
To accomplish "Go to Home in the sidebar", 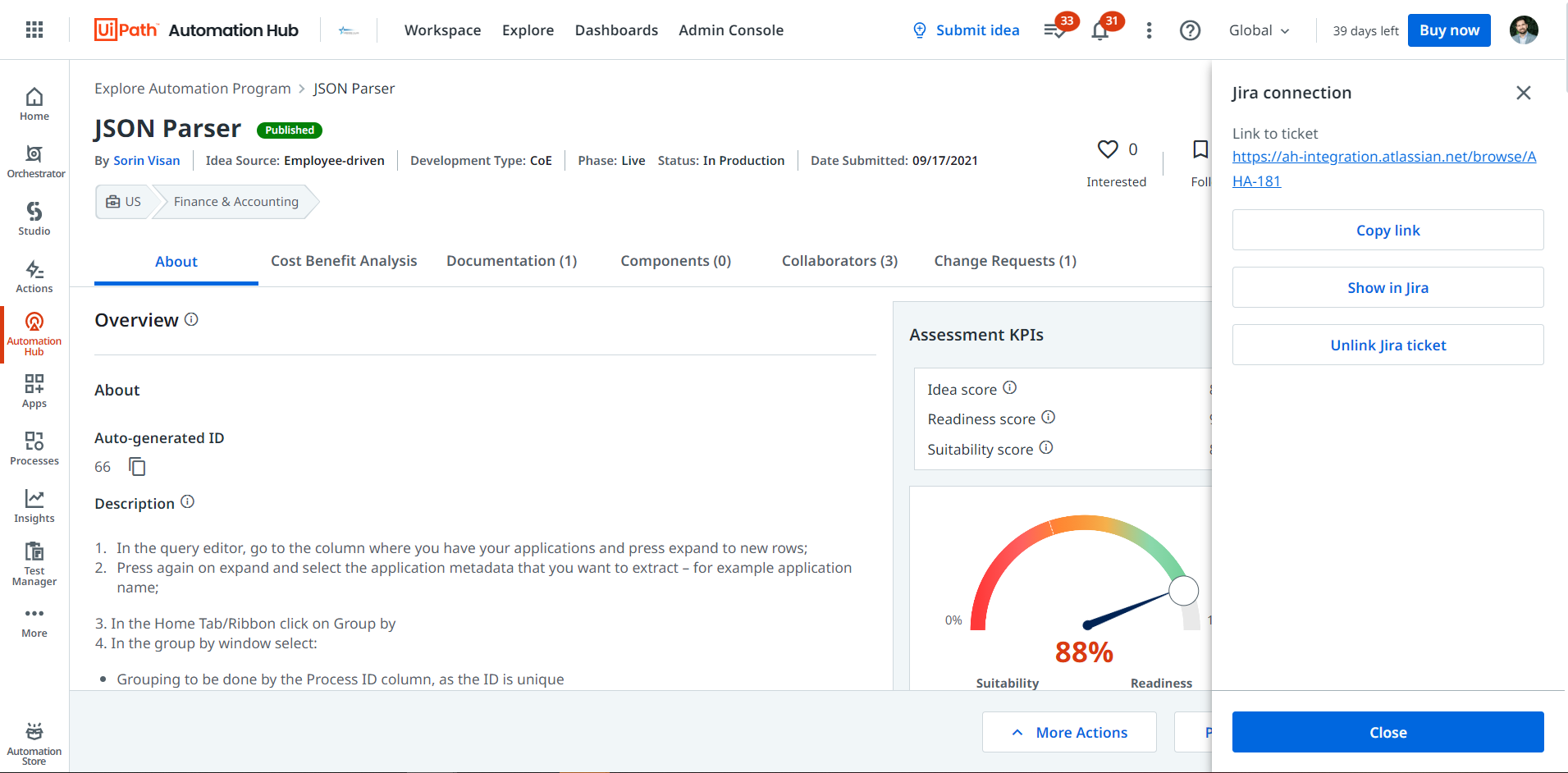I will [34, 104].
